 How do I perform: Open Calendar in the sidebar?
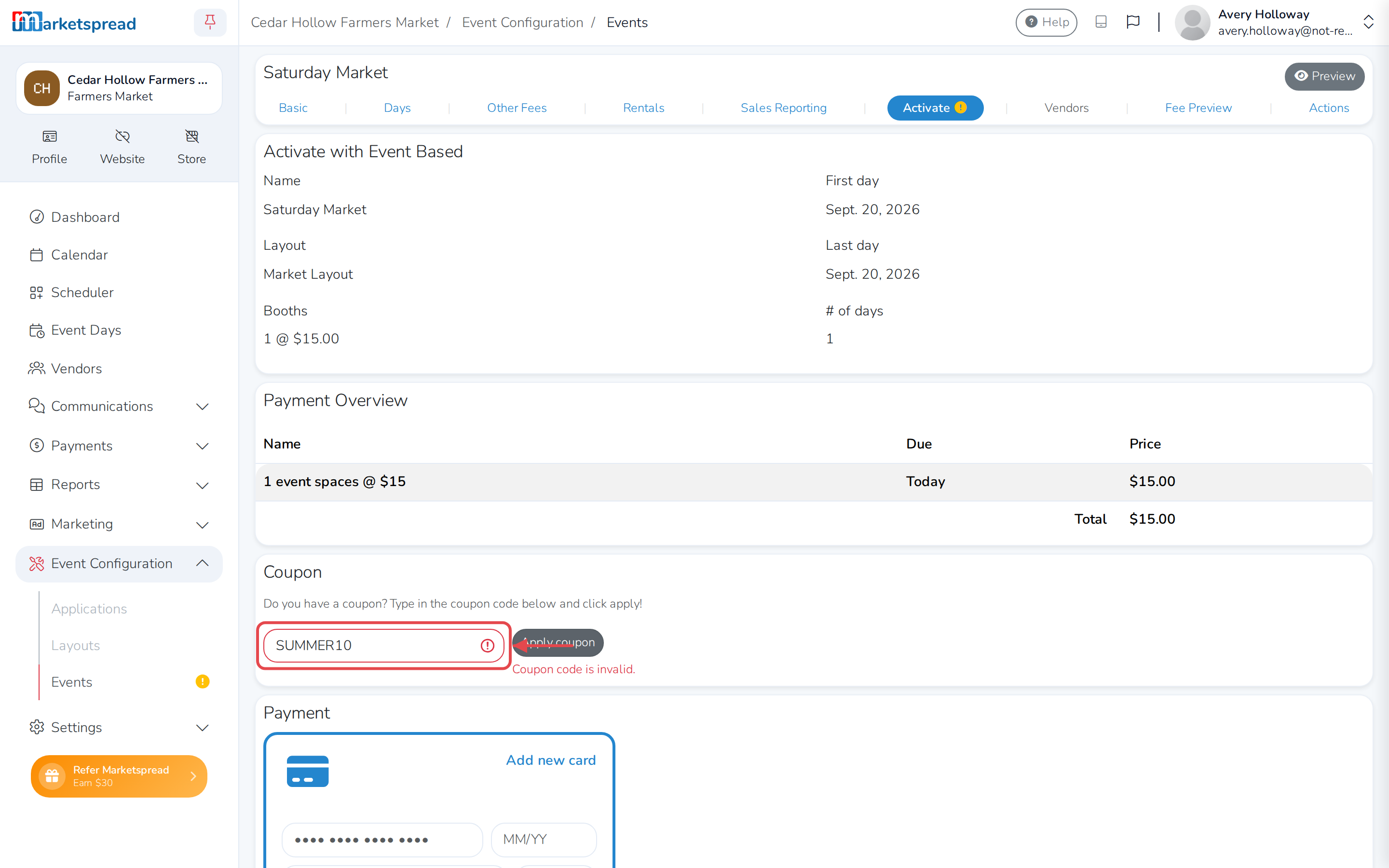[x=119, y=255]
